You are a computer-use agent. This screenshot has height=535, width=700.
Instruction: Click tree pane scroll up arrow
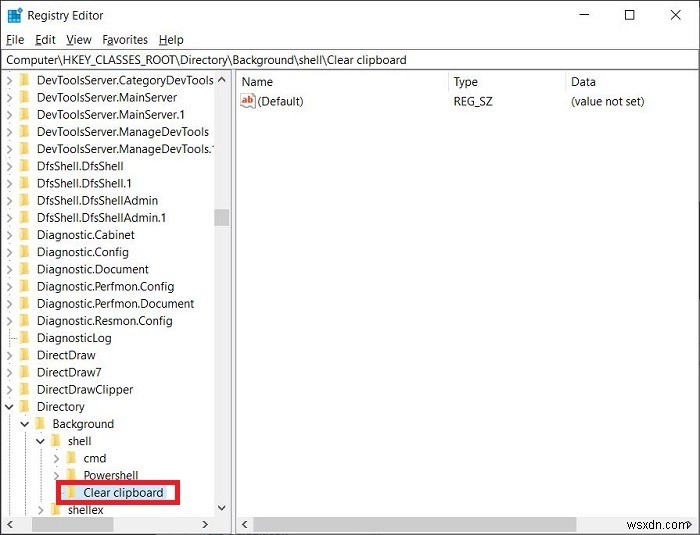pos(221,80)
